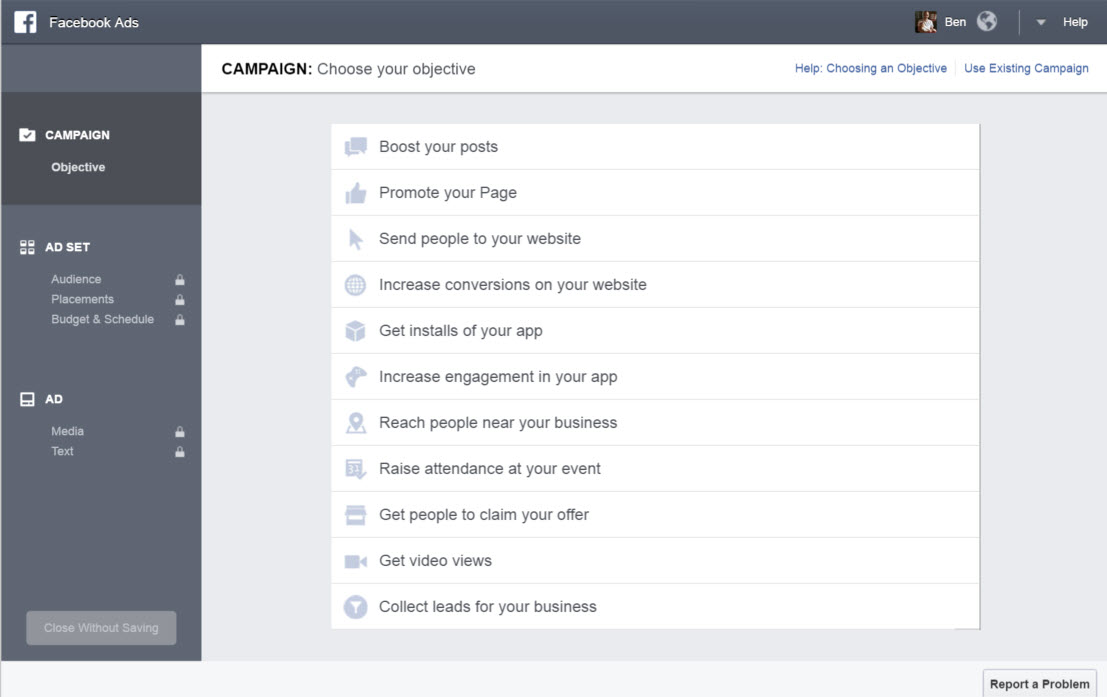Choose Send people to your website
The width and height of the screenshot is (1107, 697).
click(x=655, y=239)
